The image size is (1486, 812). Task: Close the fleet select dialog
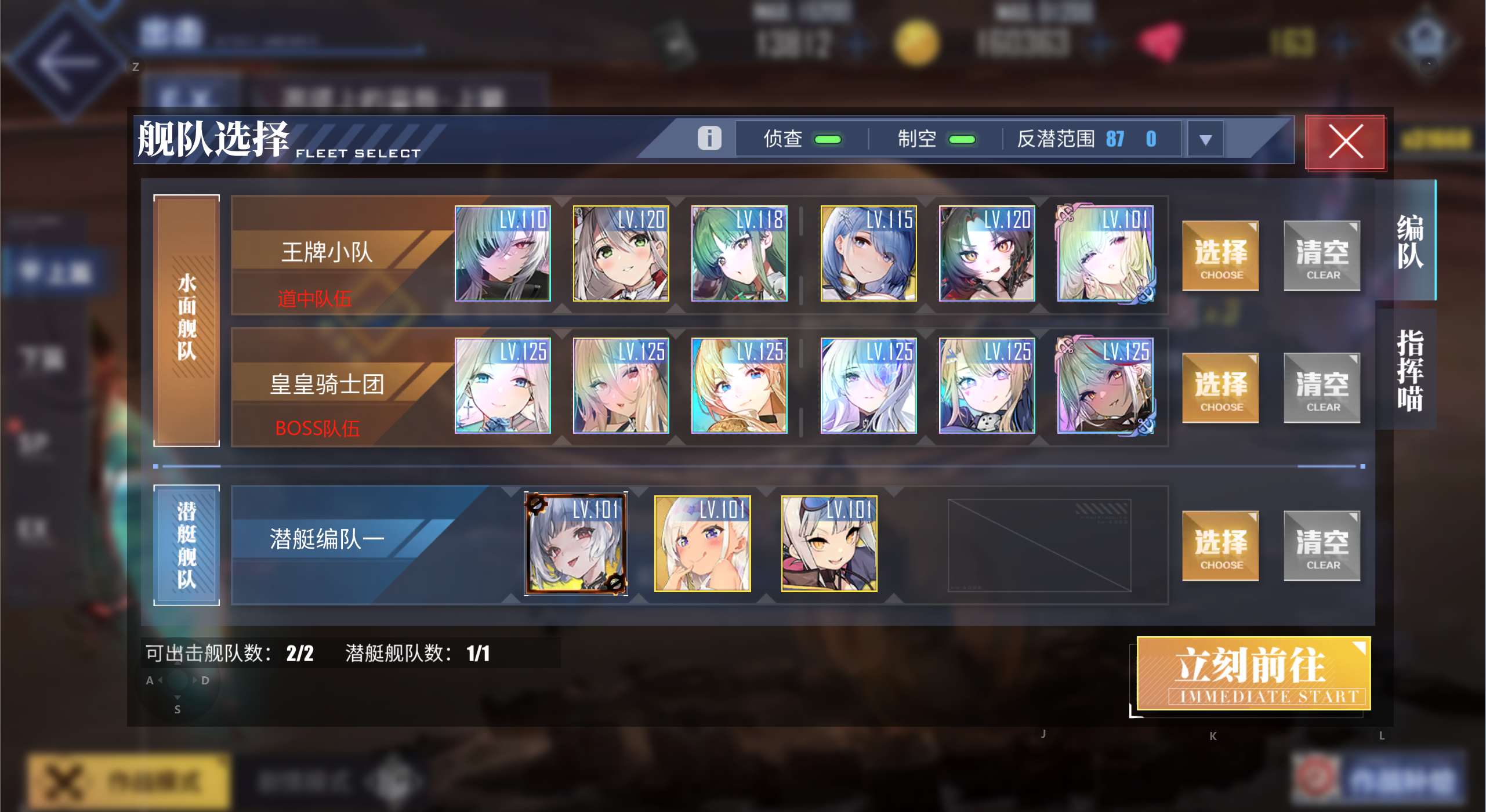tap(1345, 142)
